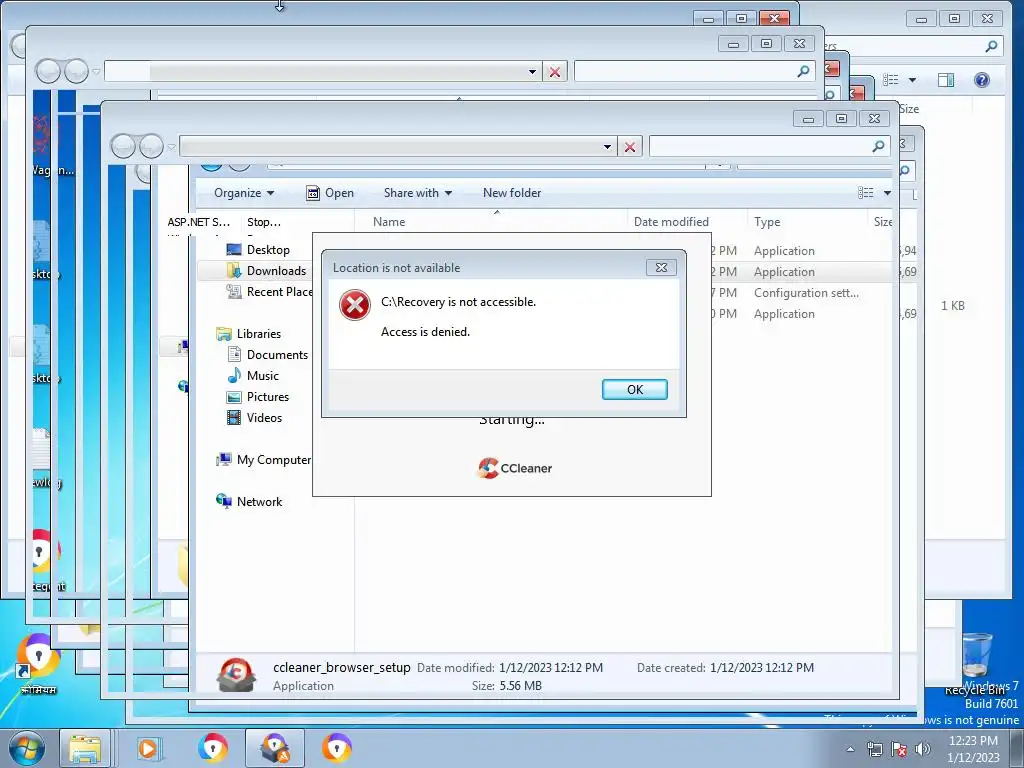Click the Open toolbar button
1024x768 pixels.
[330, 193]
